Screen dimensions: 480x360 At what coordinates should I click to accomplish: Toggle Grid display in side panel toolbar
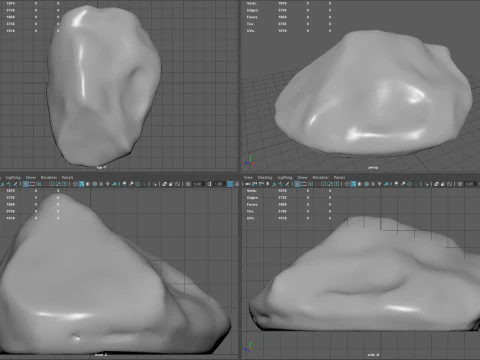point(297,184)
